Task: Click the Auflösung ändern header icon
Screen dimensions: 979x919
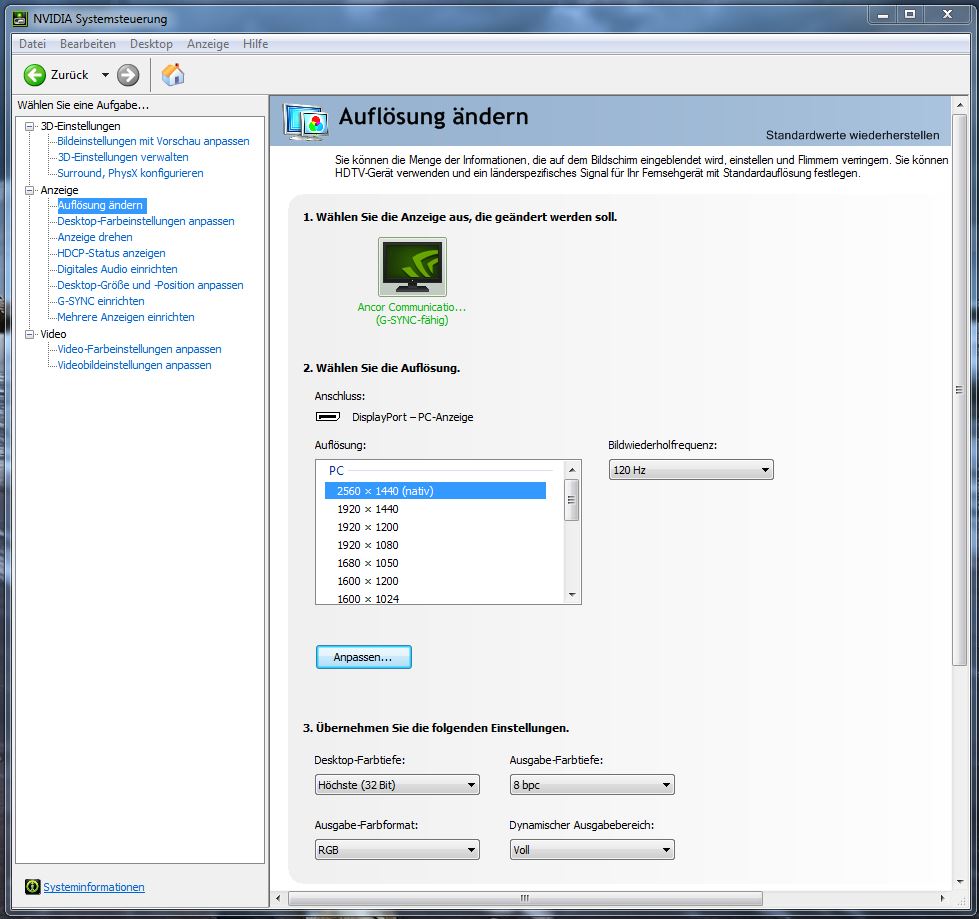Action: point(305,121)
